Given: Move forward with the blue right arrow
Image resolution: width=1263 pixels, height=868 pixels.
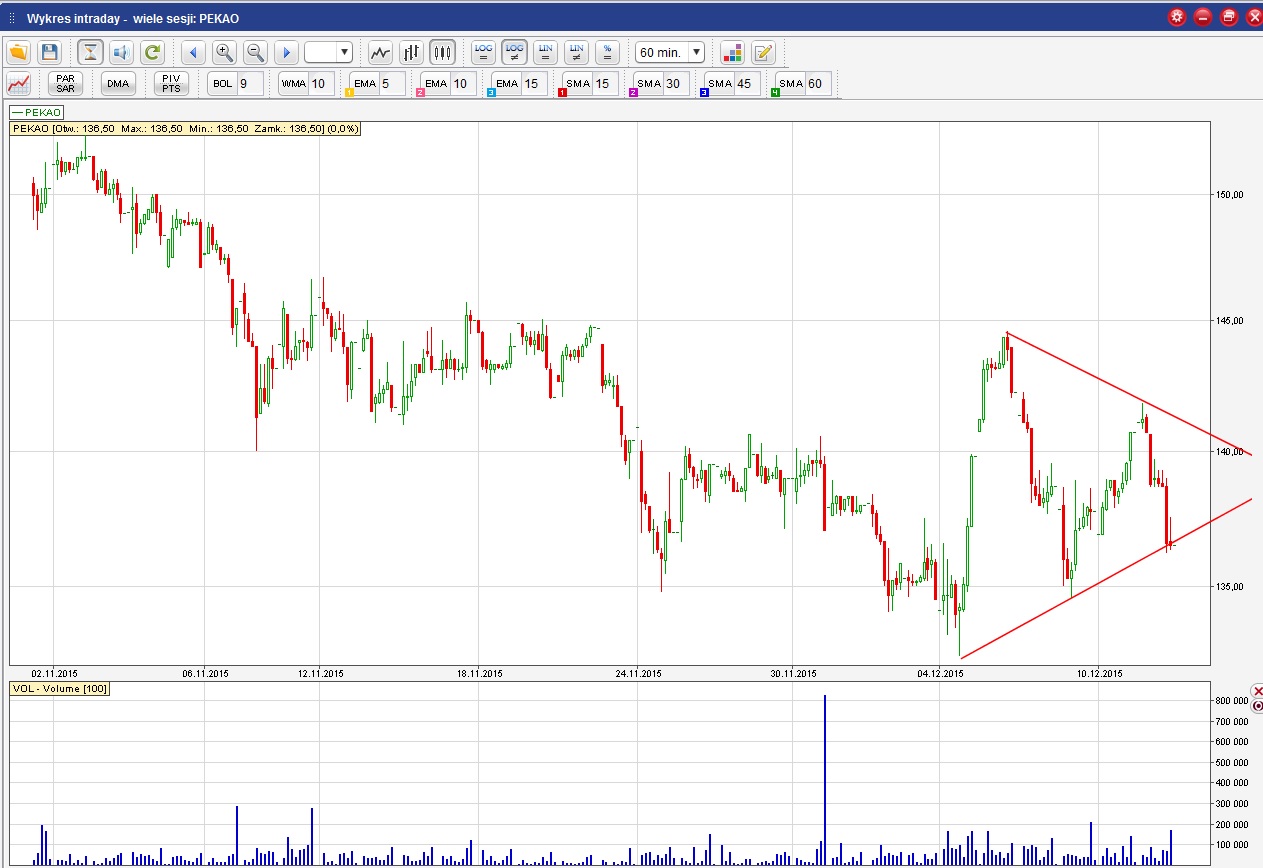Looking at the screenshot, I should pyautogui.click(x=286, y=52).
